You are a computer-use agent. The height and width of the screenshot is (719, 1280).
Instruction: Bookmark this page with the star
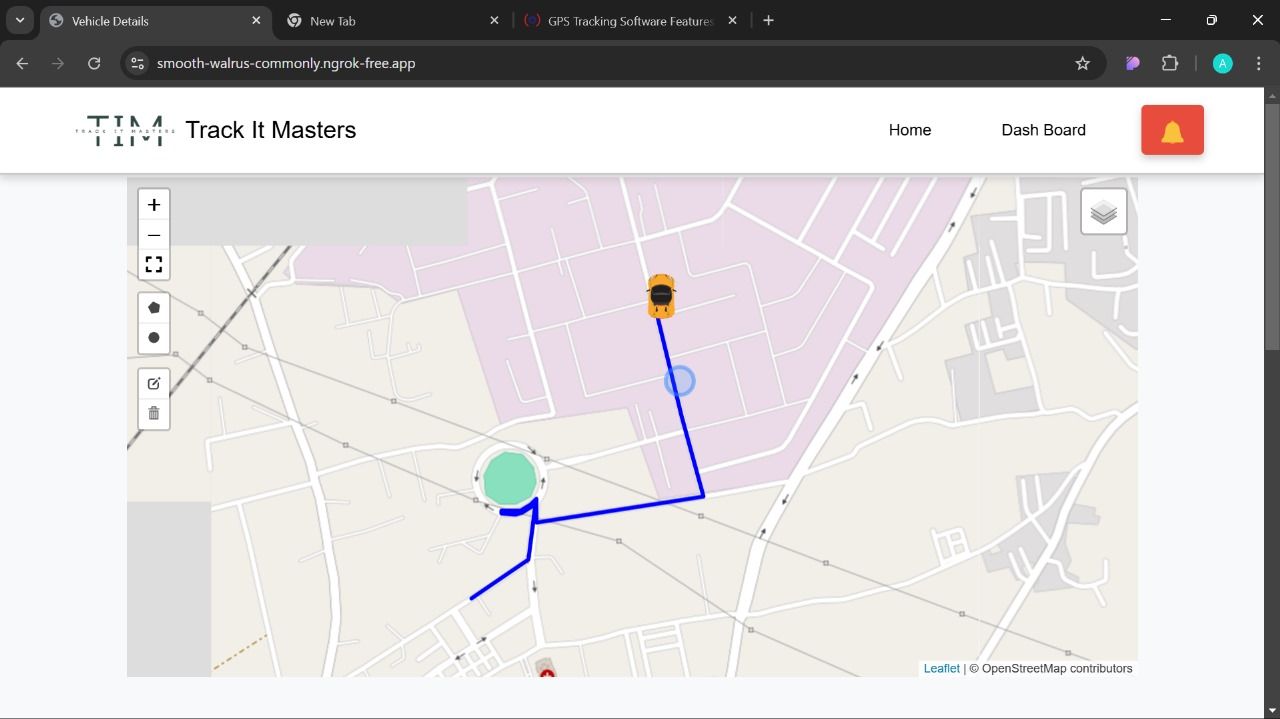1082,63
